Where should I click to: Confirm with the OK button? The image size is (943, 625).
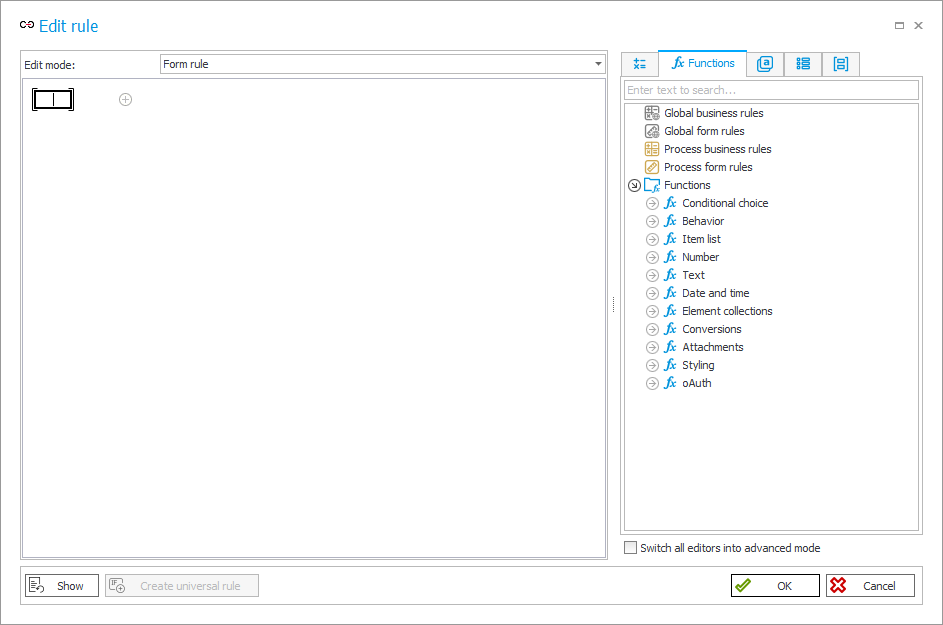(x=775, y=586)
